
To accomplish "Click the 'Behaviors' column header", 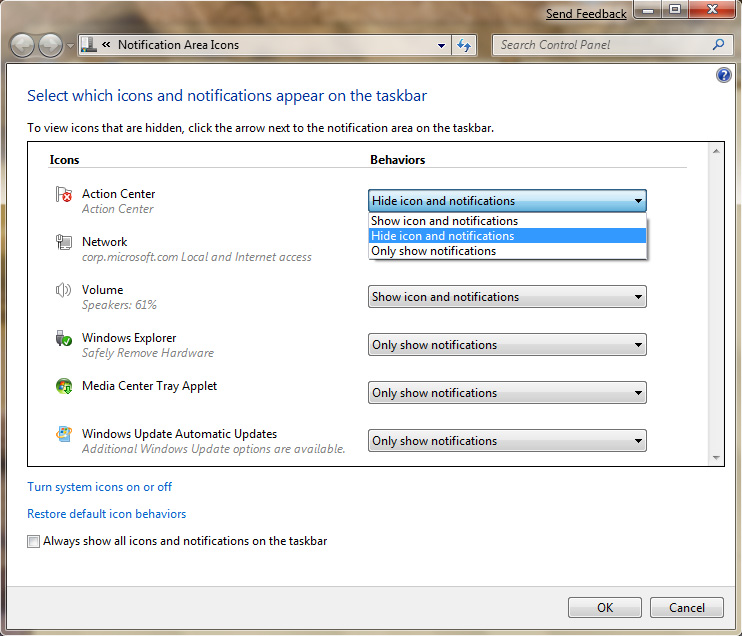I will point(398,160).
